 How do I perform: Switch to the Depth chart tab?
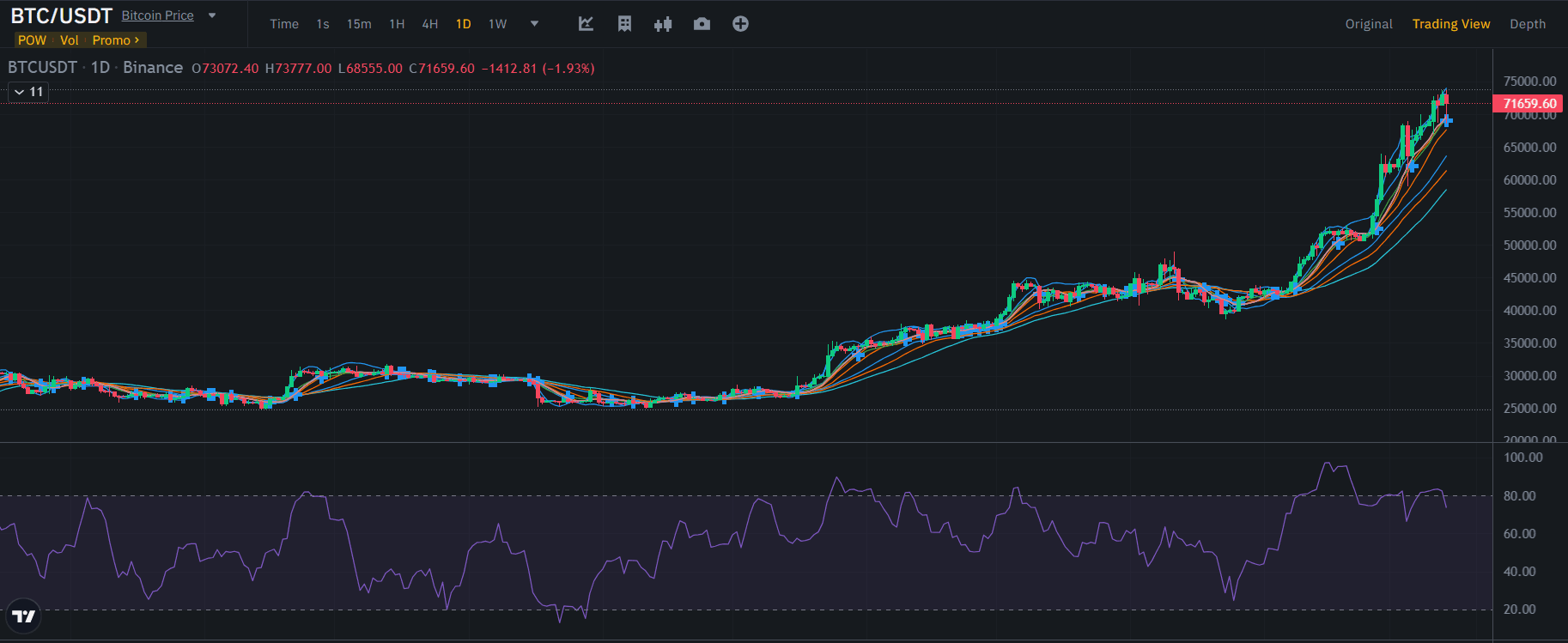tap(1528, 24)
